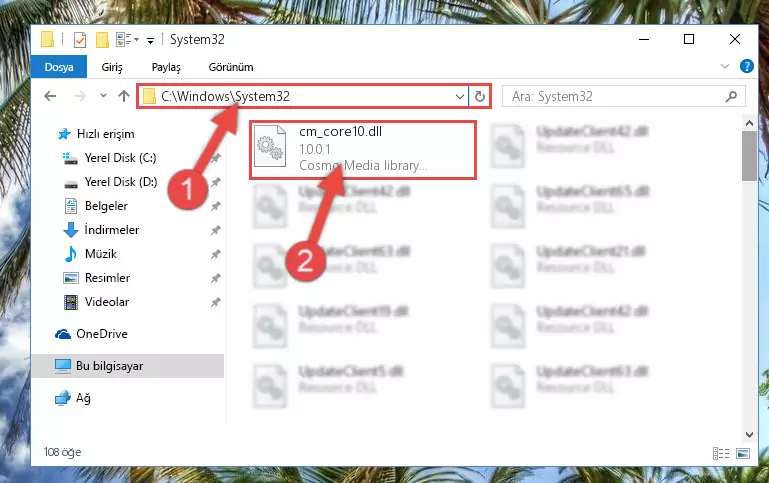Open the Dosya menu tab
This screenshot has width=769, height=483.
click(x=59, y=67)
